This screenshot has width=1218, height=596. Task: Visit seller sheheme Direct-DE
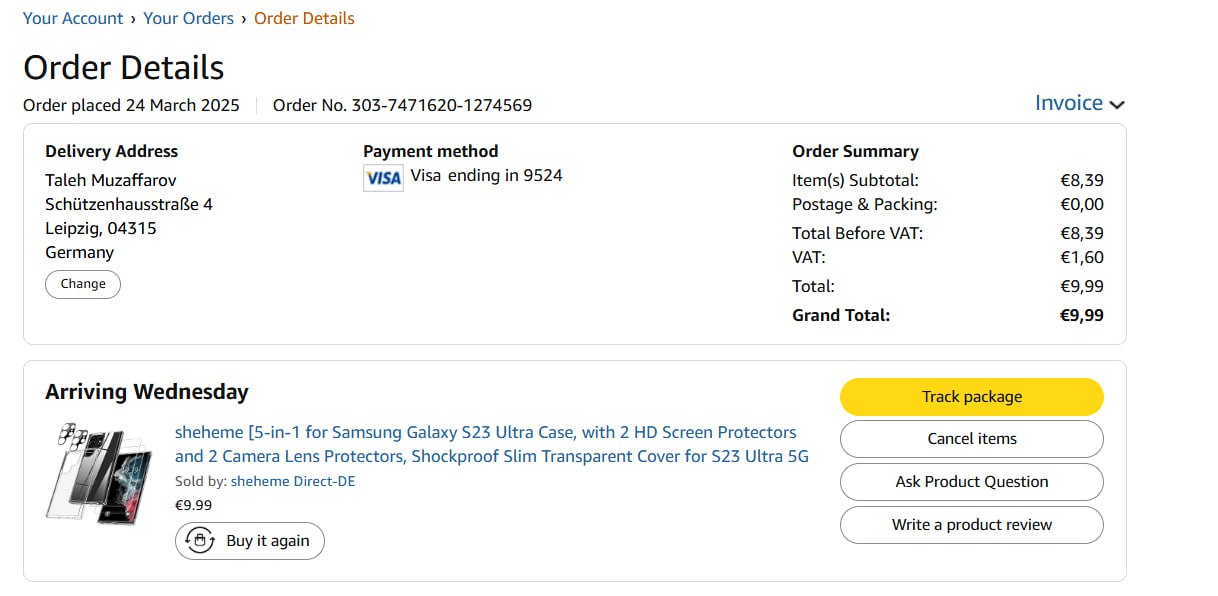click(x=293, y=481)
